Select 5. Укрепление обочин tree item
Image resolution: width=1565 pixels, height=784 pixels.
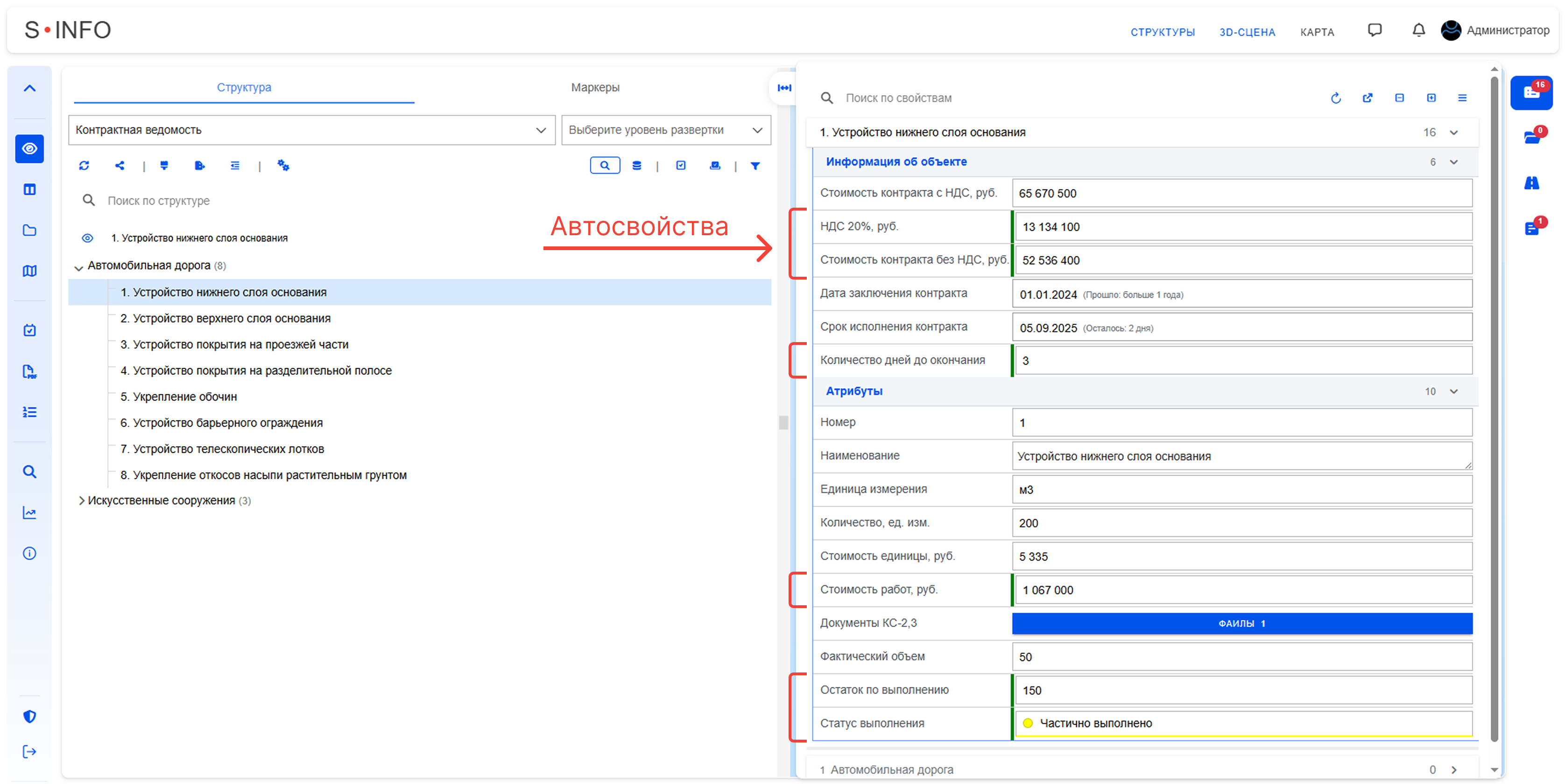coord(179,397)
